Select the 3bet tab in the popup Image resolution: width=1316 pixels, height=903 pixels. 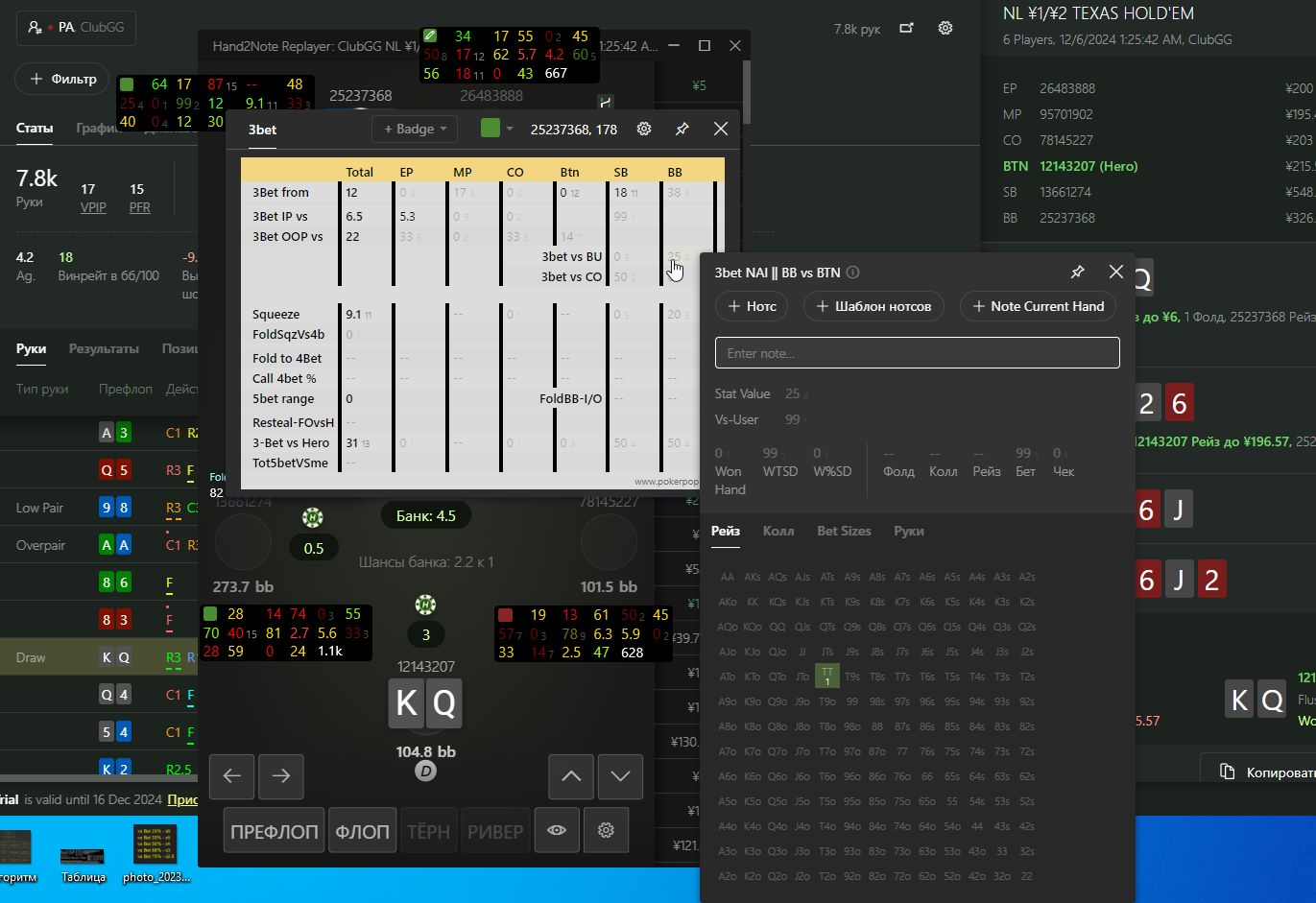point(262,130)
